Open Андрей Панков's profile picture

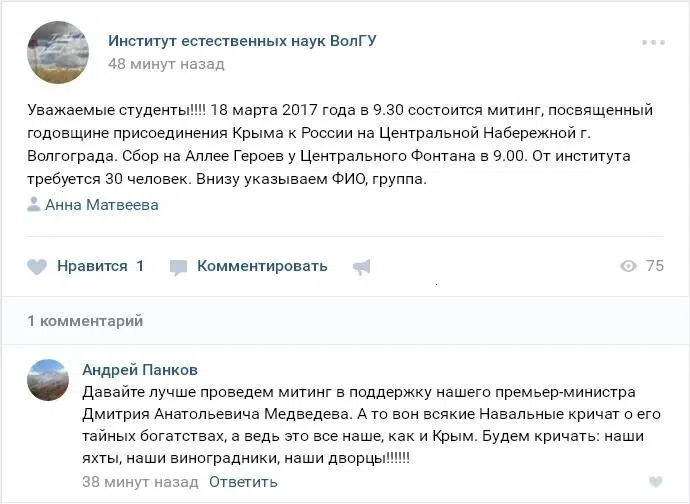(48, 380)
